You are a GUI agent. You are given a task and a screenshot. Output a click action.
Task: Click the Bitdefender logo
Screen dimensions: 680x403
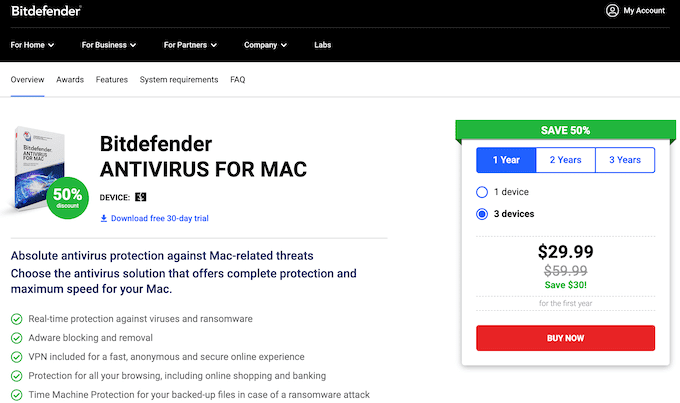tap(46, 11)
